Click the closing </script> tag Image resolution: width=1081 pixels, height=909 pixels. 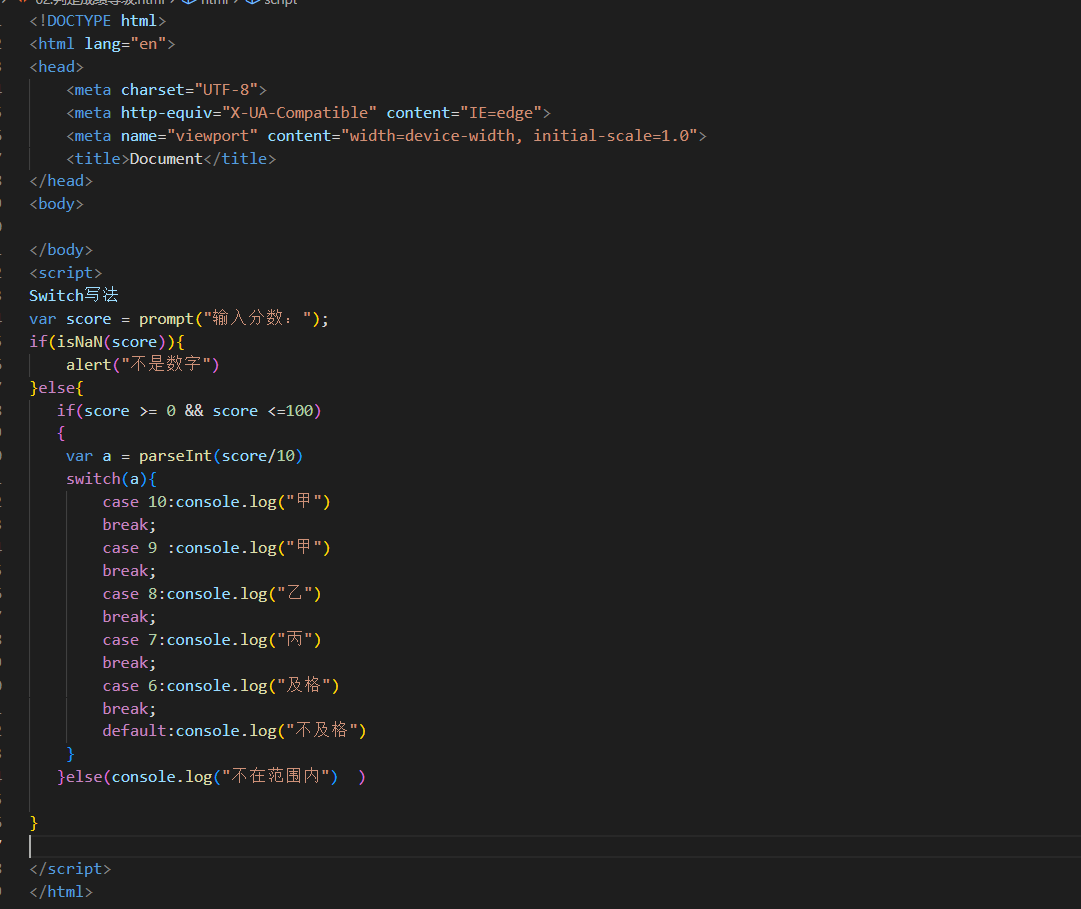click(70, 869)
